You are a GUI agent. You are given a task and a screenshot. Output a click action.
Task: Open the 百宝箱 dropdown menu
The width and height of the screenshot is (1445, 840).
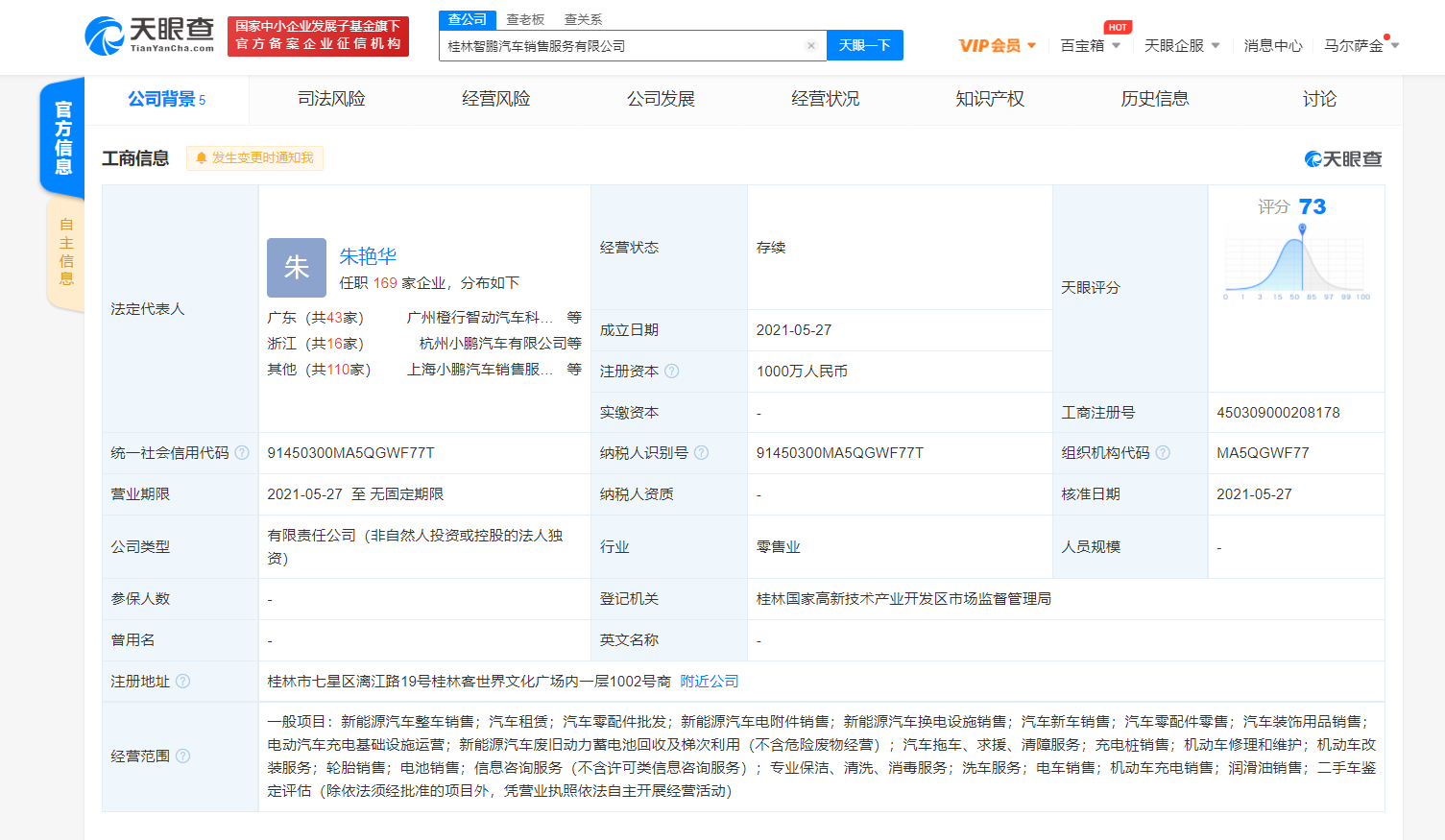(x=1090, y=46)
